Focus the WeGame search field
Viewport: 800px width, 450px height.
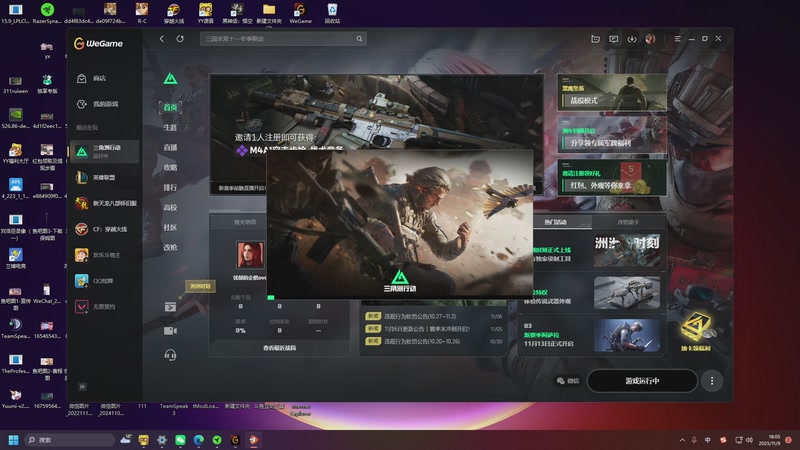tap(283, 39)
